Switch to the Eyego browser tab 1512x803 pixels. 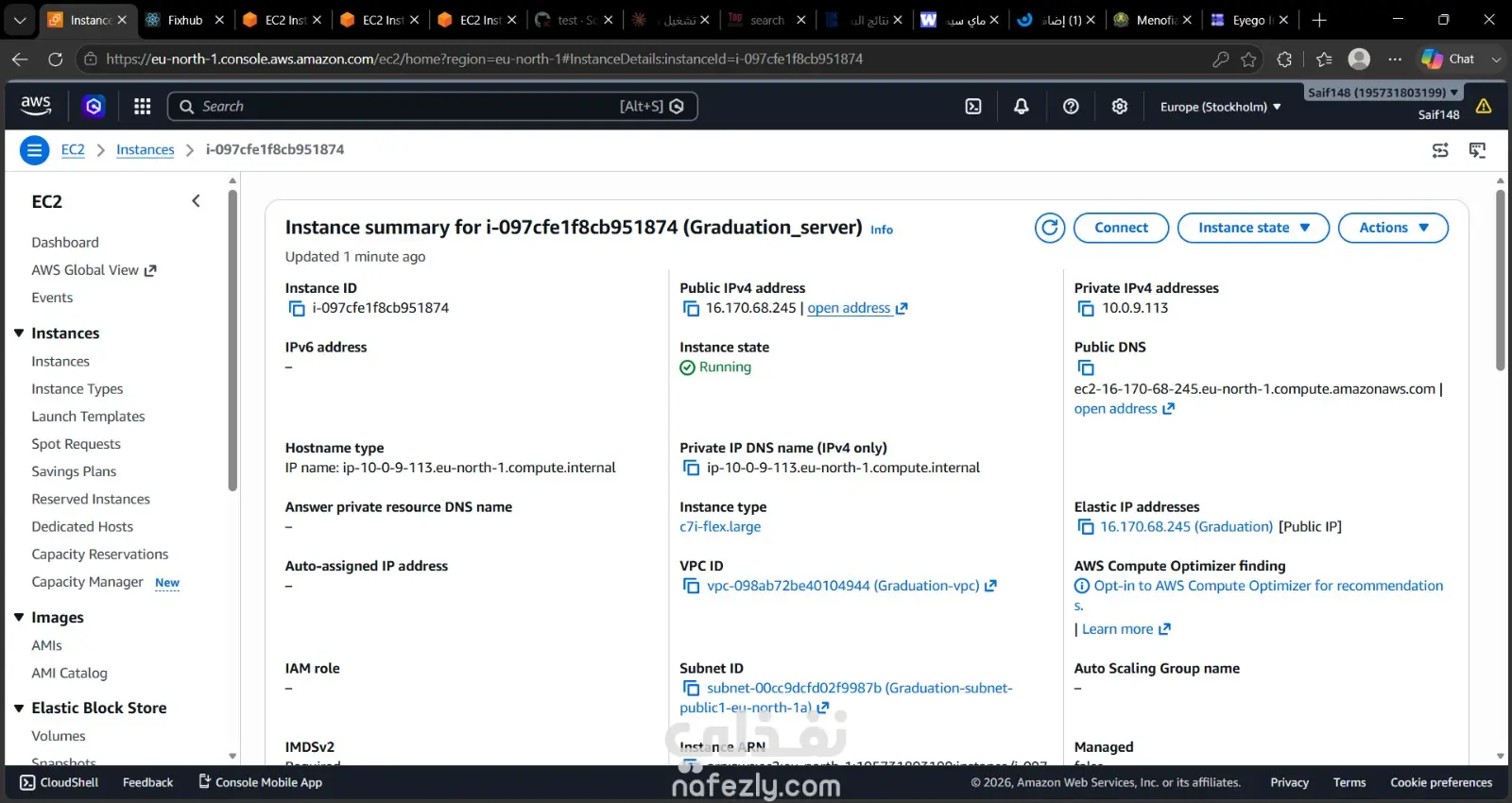point(1249,20)
